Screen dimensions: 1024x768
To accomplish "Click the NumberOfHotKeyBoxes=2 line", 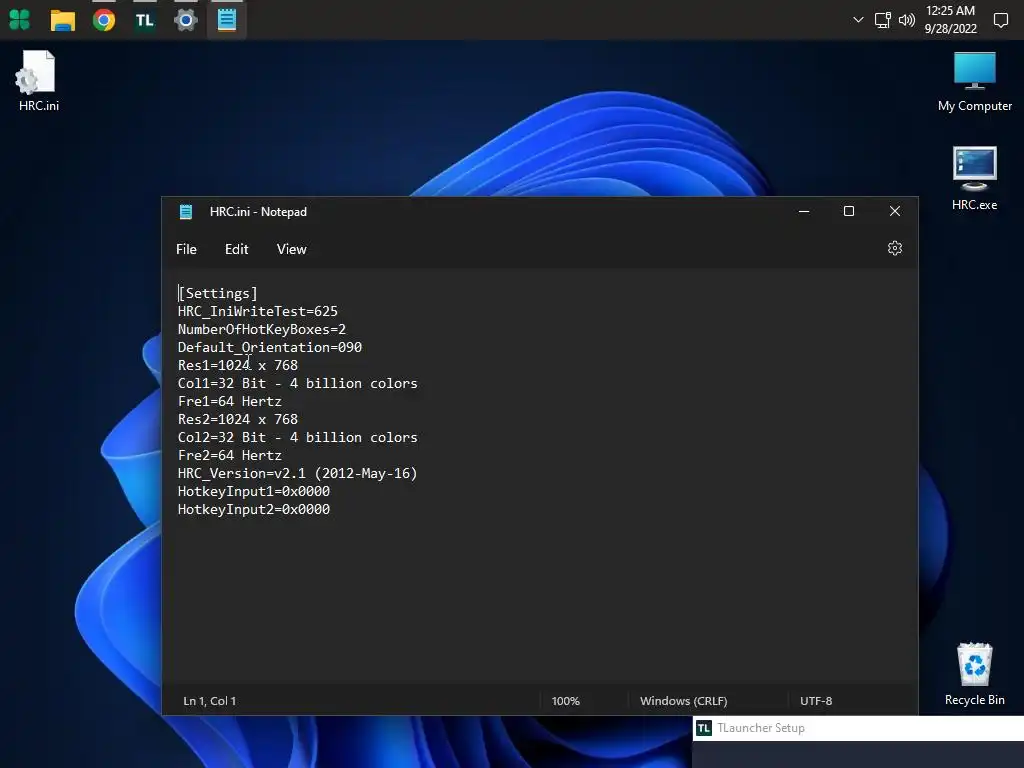I will click(262, 329).
